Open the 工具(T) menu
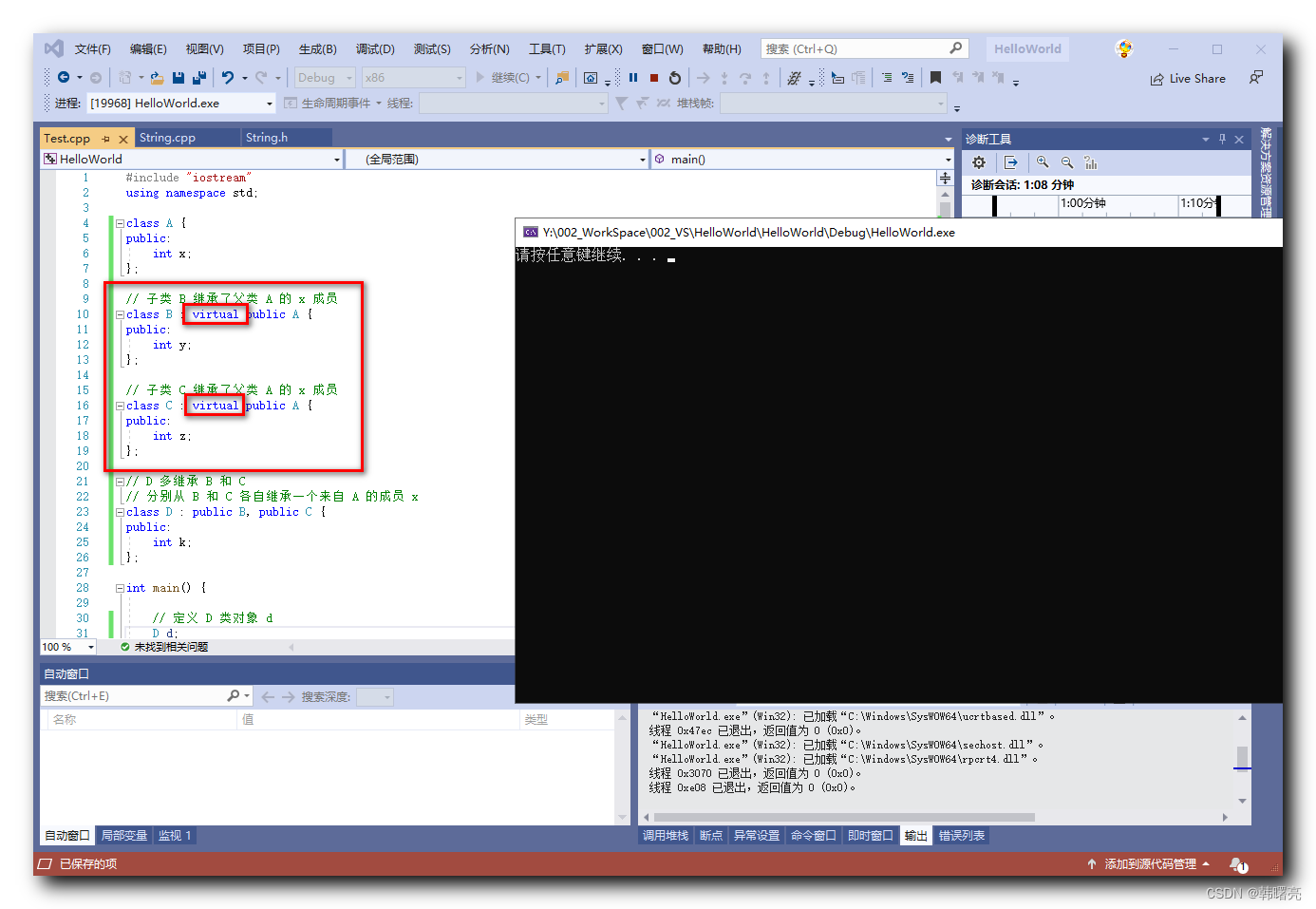The width and height of the screenshot is (1316, 909). click(547, 48)
